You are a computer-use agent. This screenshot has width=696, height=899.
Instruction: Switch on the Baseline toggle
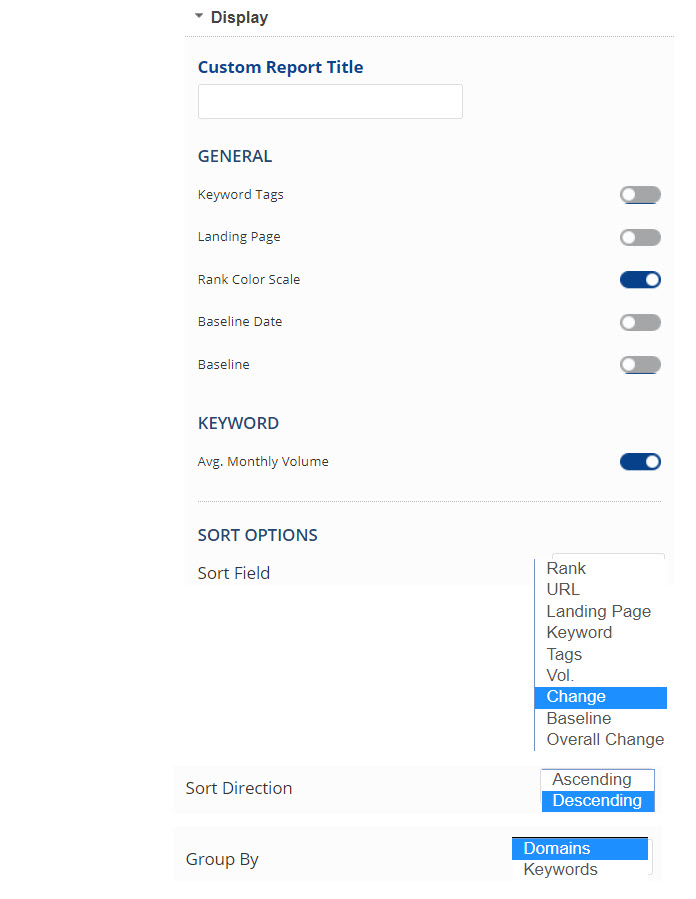tap(640, 365)
